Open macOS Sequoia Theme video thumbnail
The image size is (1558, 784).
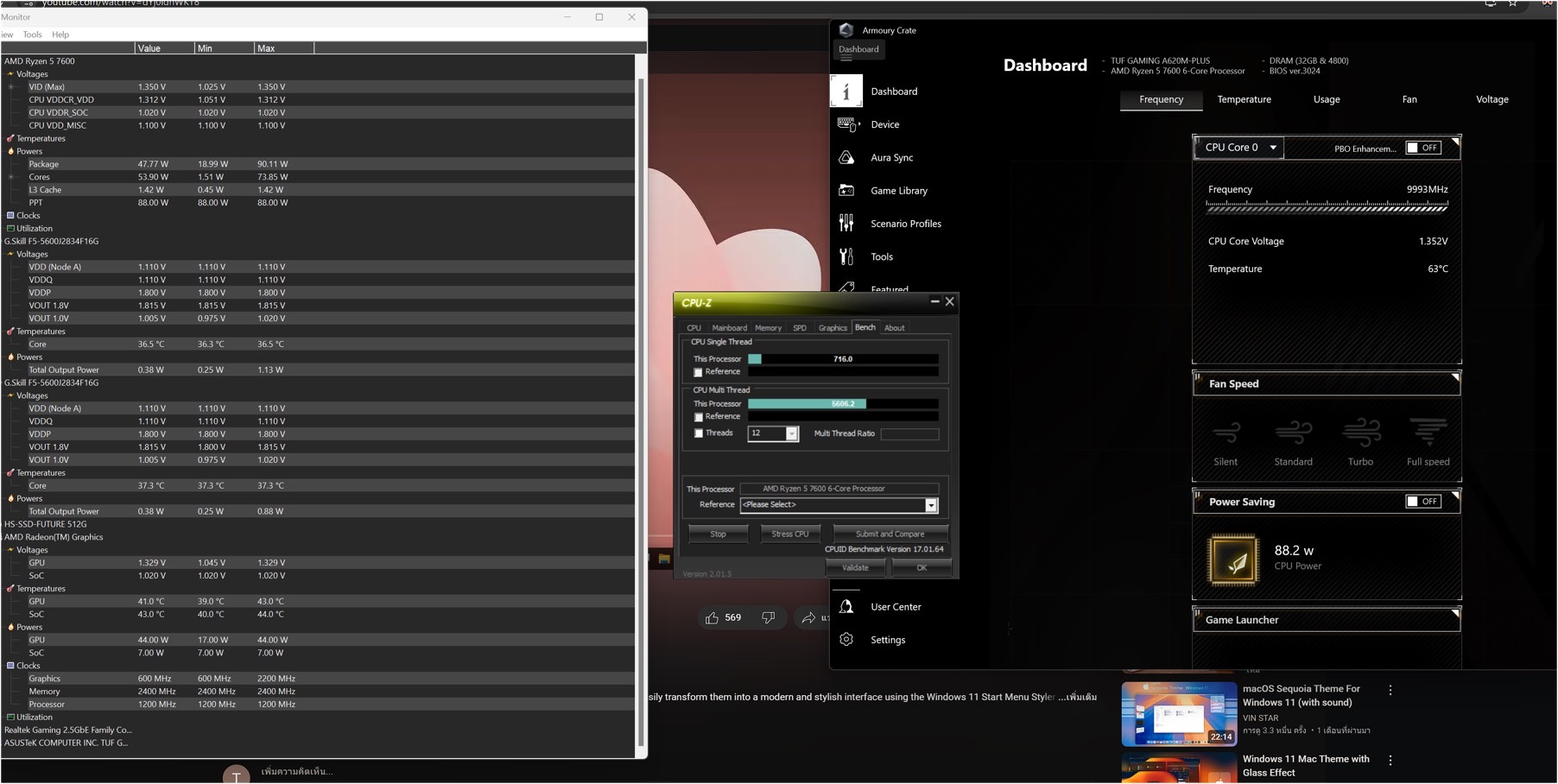pyautogui.click(x=1179, y=714)
